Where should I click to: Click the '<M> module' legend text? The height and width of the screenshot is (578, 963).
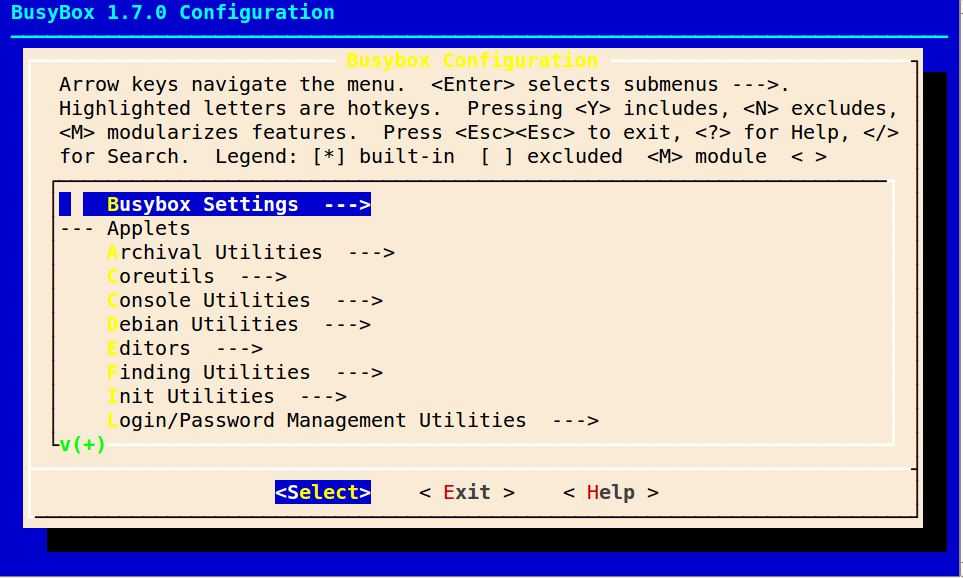[x=707, y=157]
